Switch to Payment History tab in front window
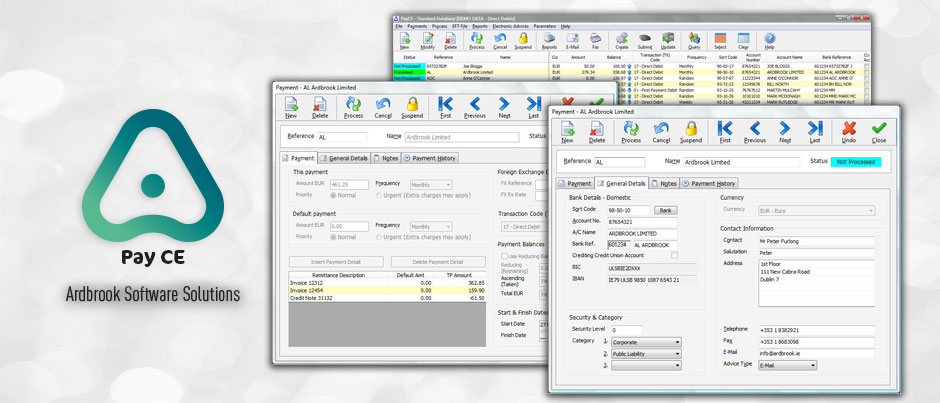Image resolution: width=940 pixels, height=403 pixels. click(709, 184)
